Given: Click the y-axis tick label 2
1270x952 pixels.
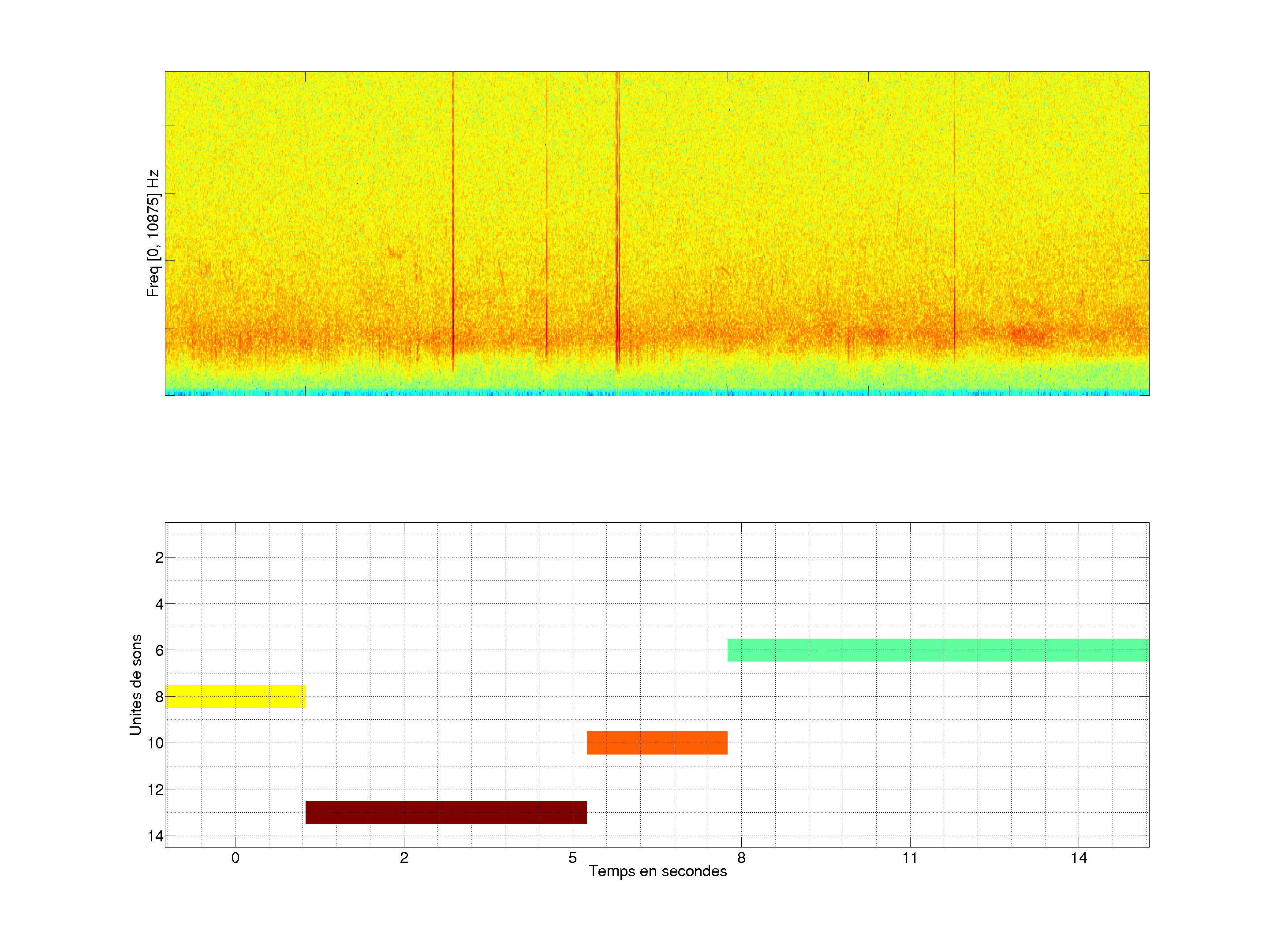Looking at the screenshot, I should tap(159, 558).
